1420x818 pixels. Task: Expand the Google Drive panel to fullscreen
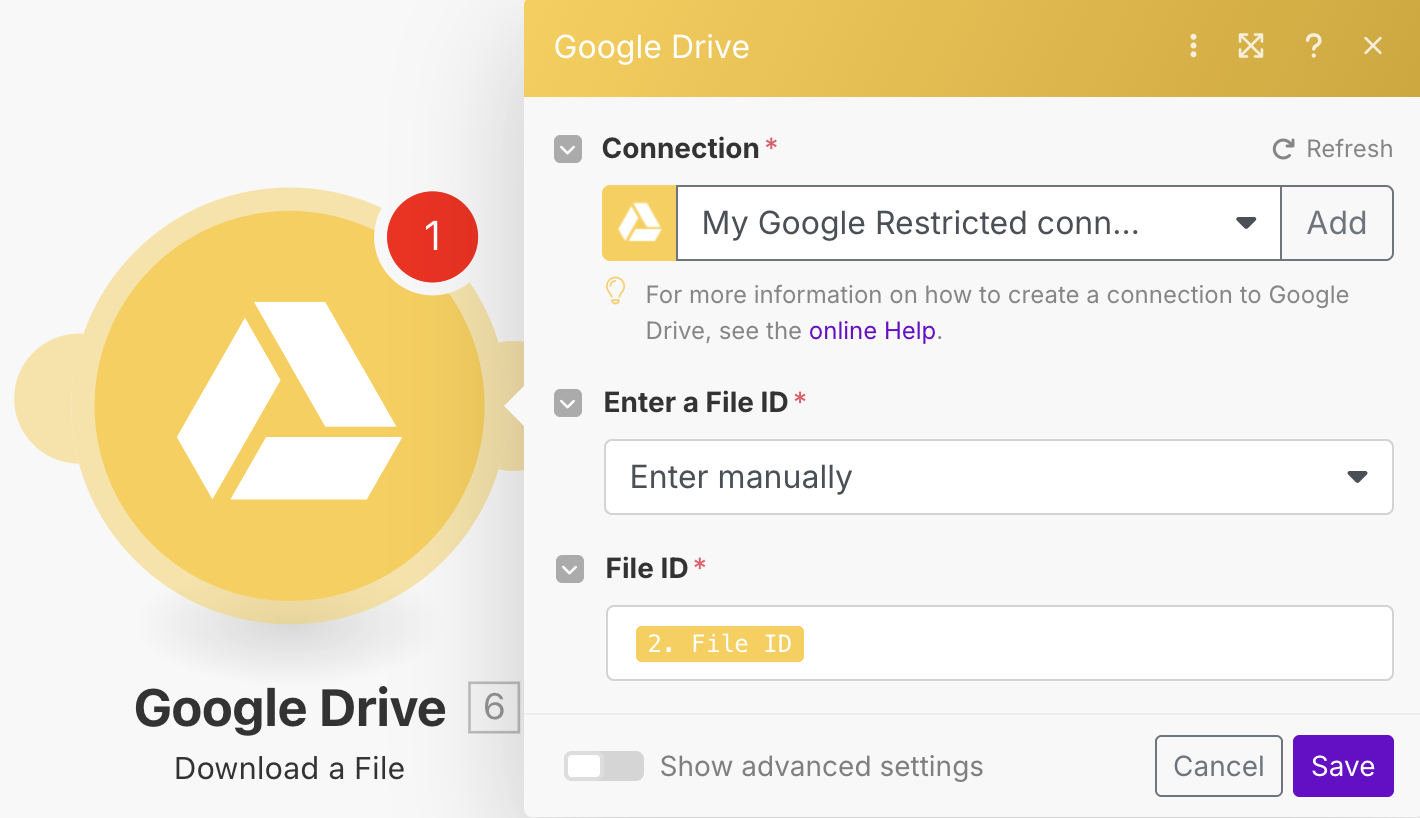[1251, 46]
